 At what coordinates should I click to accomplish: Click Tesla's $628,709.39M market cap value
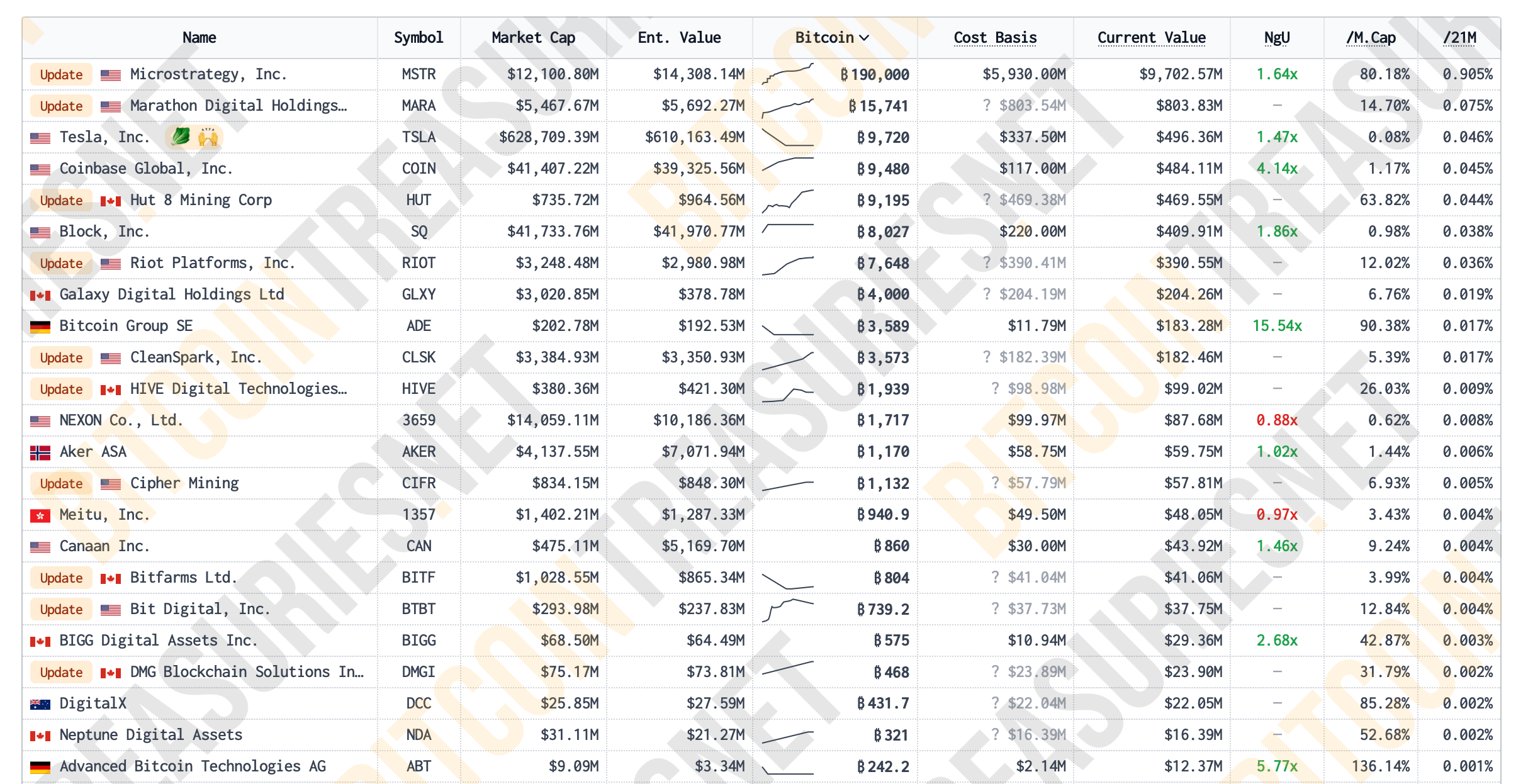tap(549, 137)
